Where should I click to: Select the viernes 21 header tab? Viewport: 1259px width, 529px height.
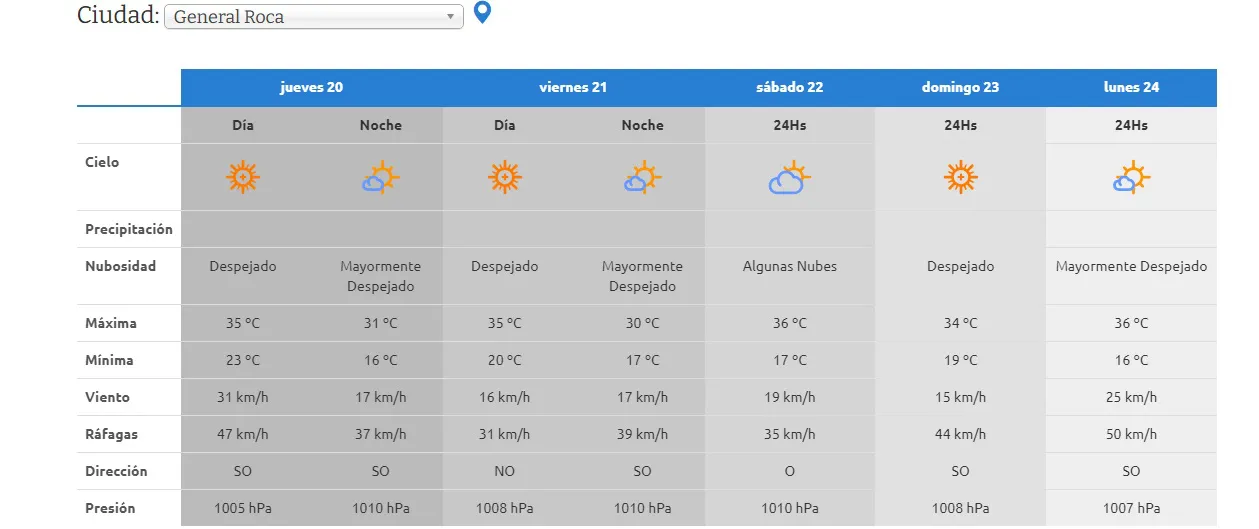573,87
